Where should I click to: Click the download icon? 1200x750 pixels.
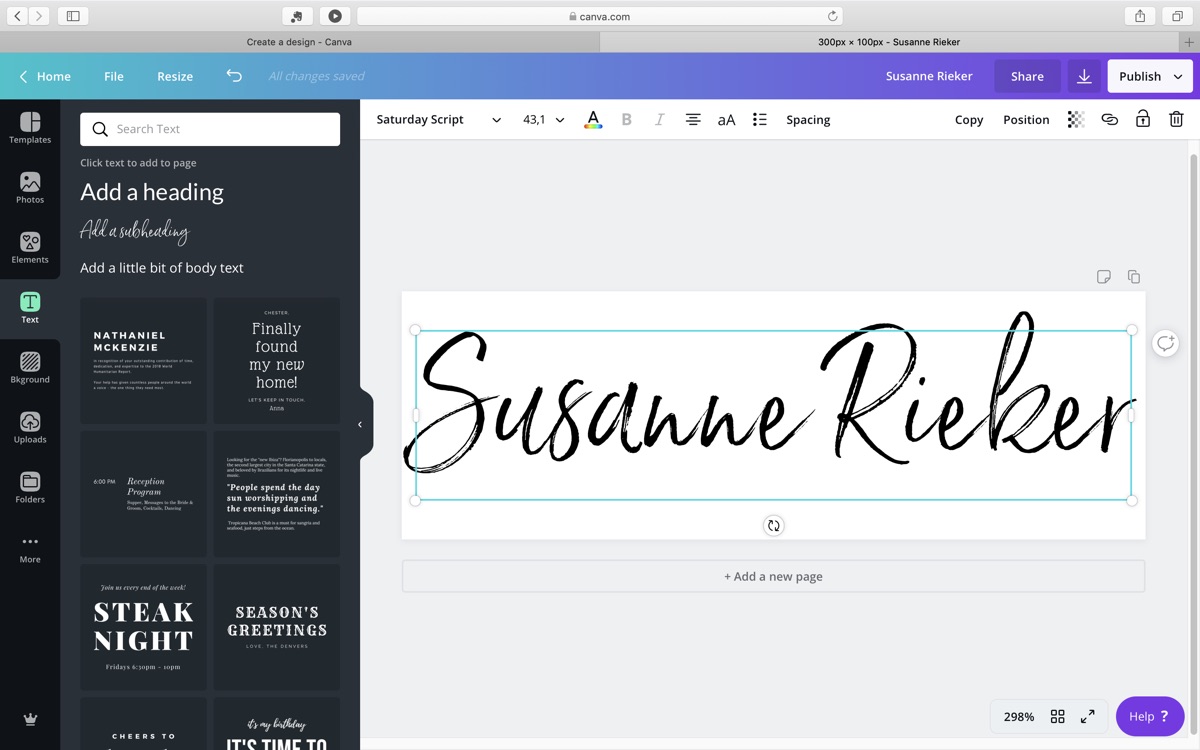tap(1084, 76)
